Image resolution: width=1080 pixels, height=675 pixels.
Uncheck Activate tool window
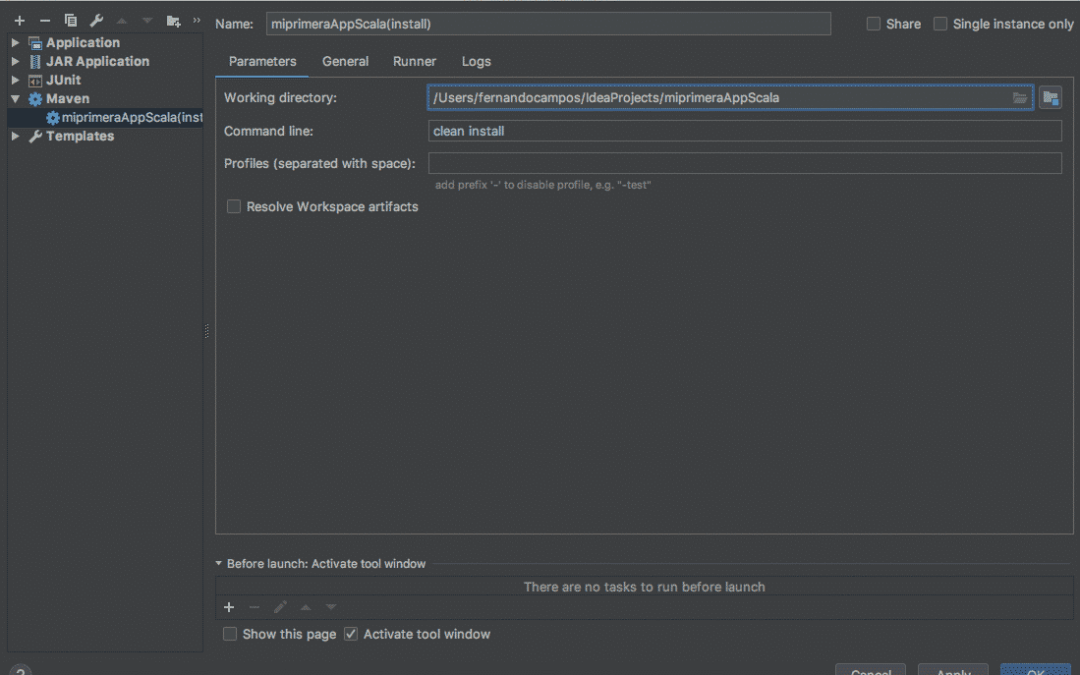tap(351, 634)
